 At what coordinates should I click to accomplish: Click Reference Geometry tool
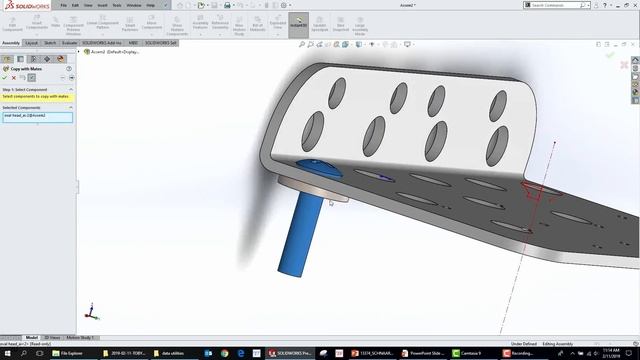click(x=220, y=23)
